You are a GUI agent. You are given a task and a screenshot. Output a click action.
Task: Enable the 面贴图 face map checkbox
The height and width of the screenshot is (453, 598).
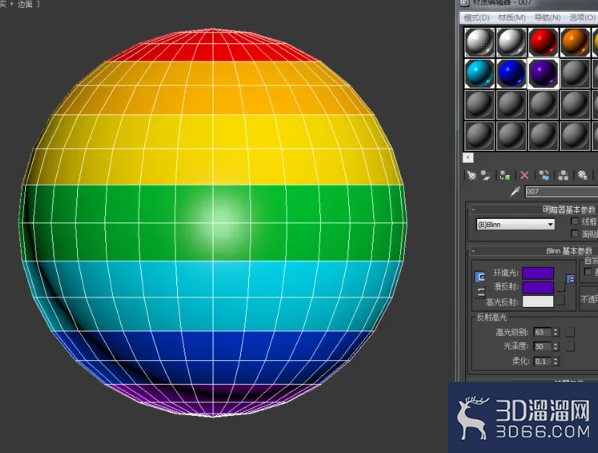tap(574, 233)
